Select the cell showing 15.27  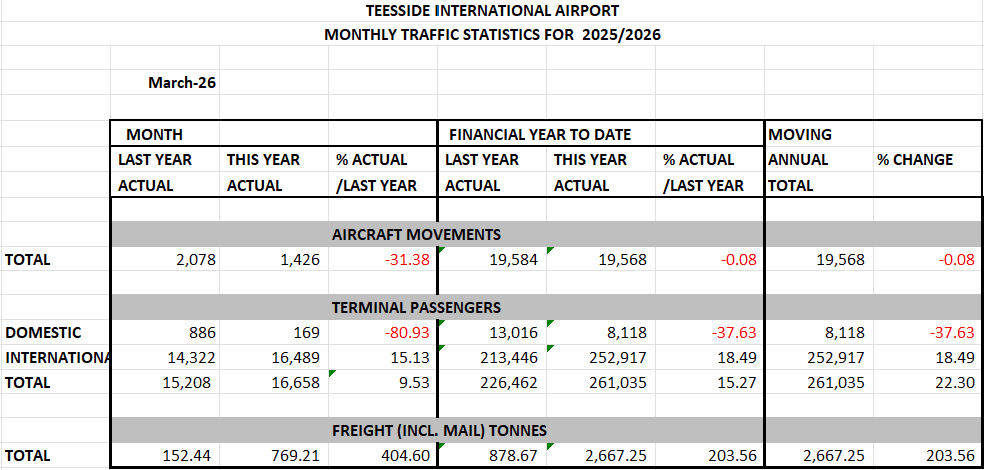click(x=710, y=382)
